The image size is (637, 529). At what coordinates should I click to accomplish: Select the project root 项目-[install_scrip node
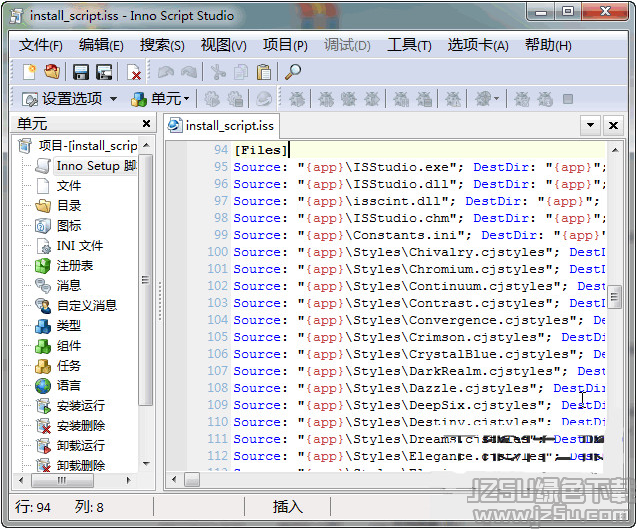click(x=88, y=145)
